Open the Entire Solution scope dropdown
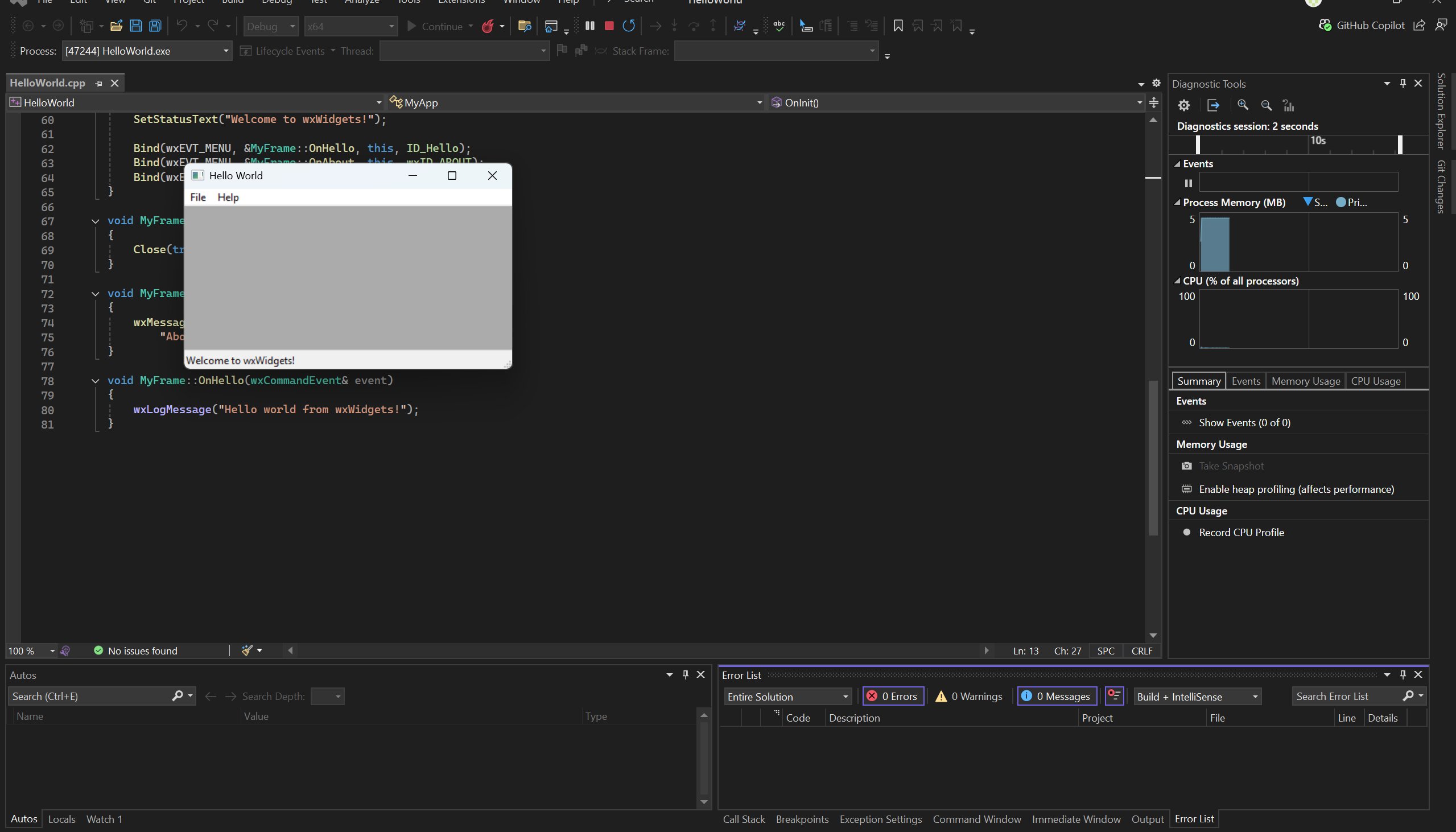 [x=787, y=696]
